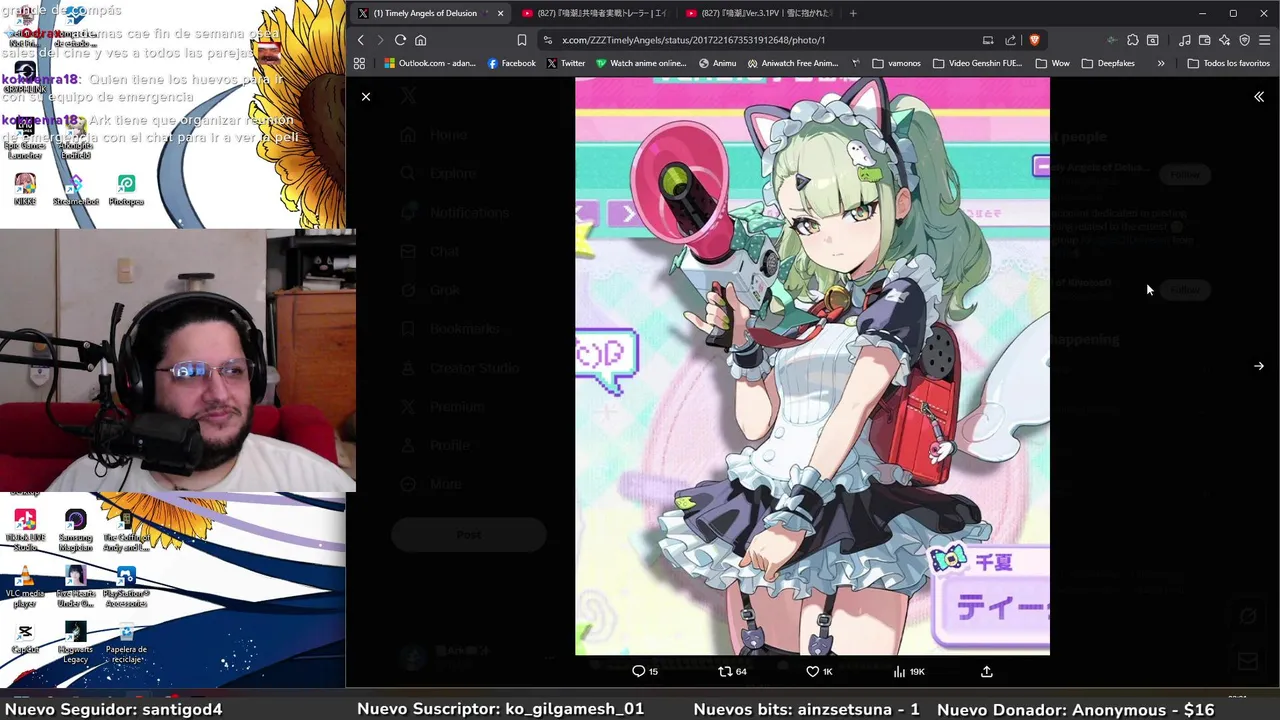Open the Animu bookmark
Viewport: 1280px width, 720px height.
coord(717,63)
